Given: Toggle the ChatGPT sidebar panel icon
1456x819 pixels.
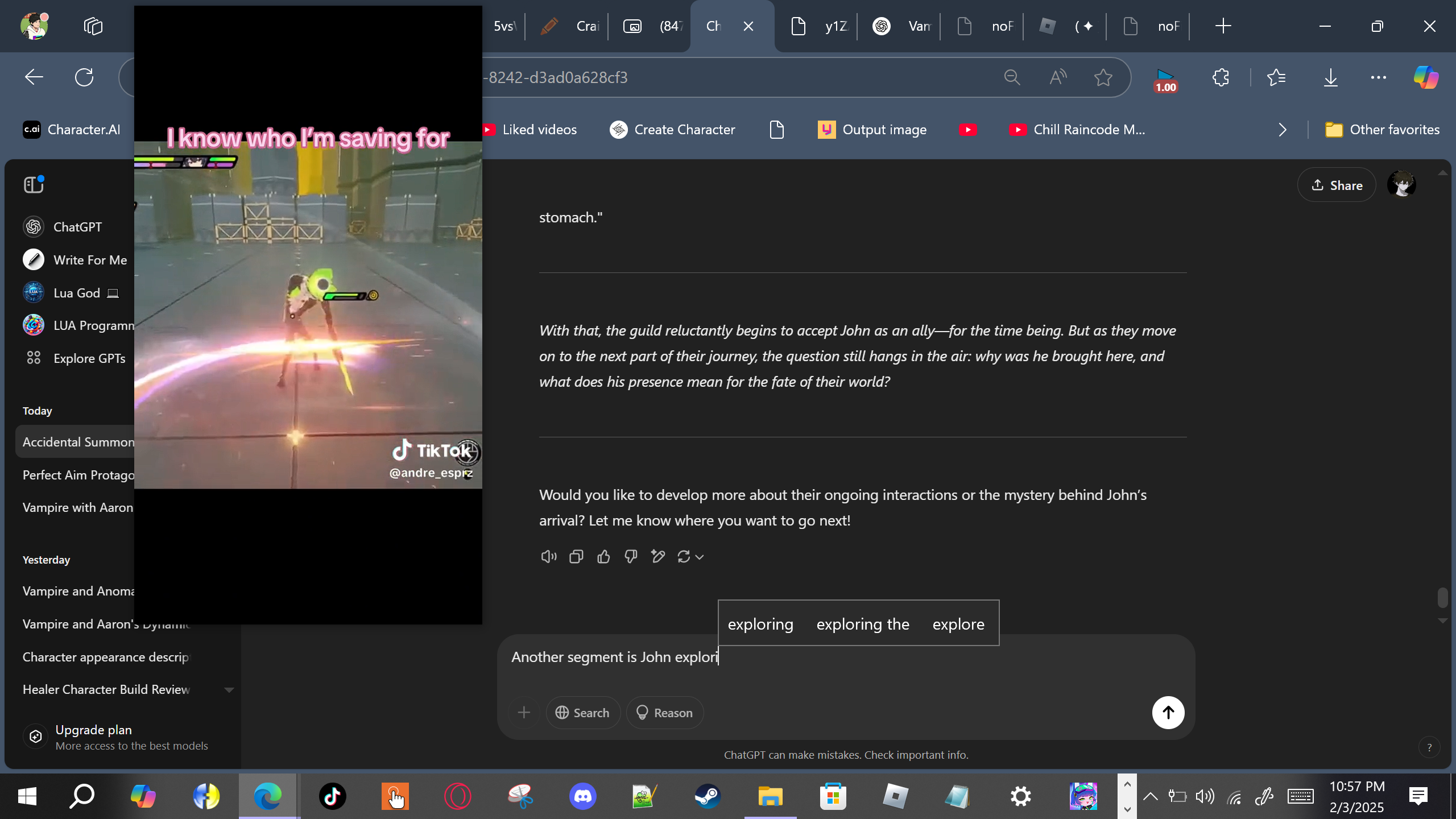Looking at the screenshot, I should [34, 185].
